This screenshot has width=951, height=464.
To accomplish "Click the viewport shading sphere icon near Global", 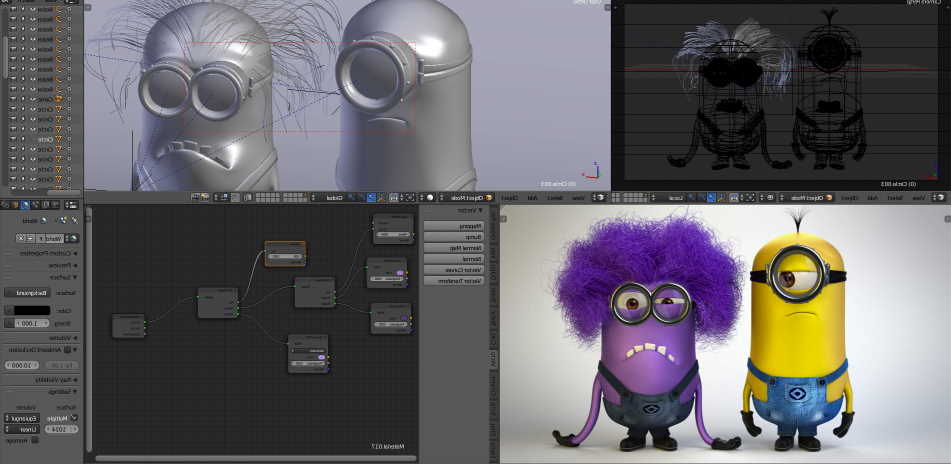I will coord(429,197).
